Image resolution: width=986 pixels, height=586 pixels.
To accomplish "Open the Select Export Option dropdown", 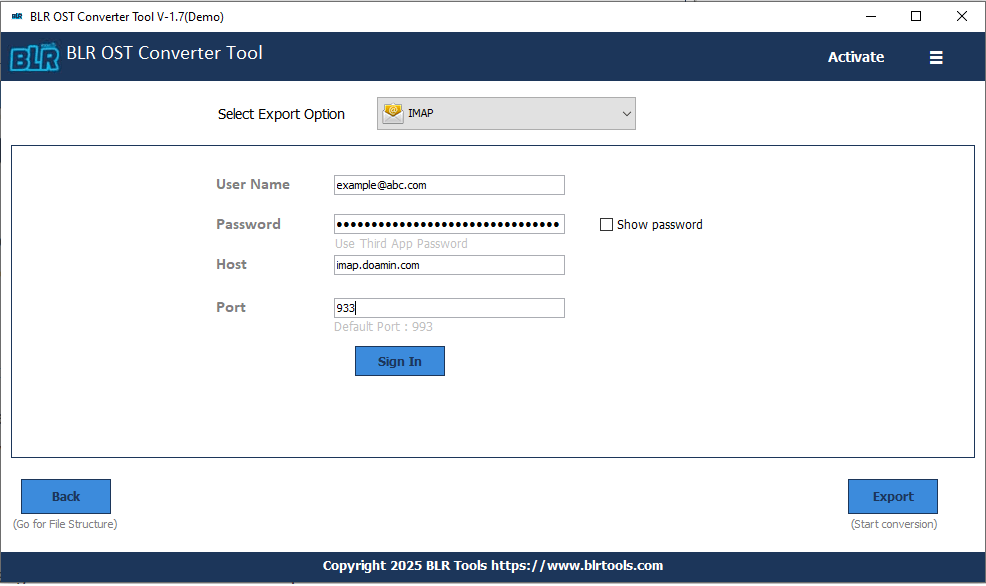I will tap(505, 113).
